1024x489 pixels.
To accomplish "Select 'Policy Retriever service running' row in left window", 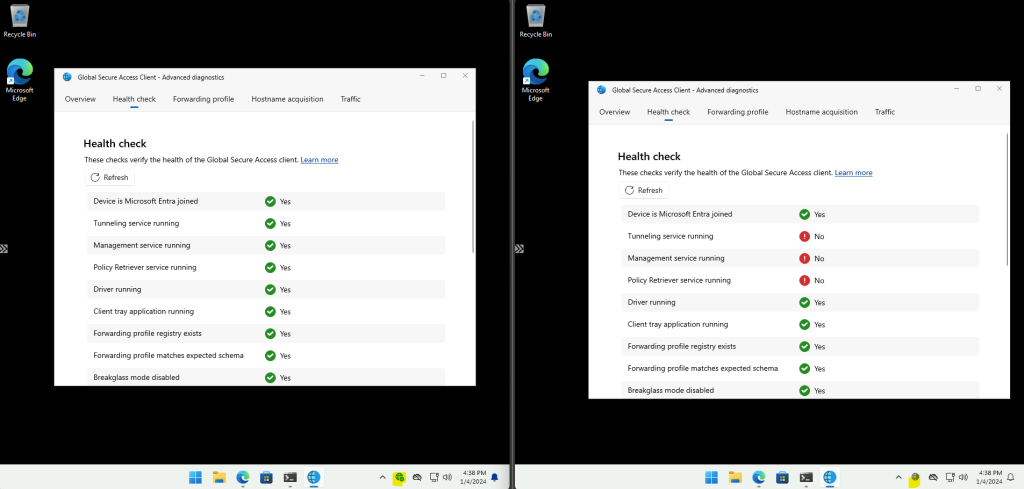I will pyautogui.click(x=265, y=268).
